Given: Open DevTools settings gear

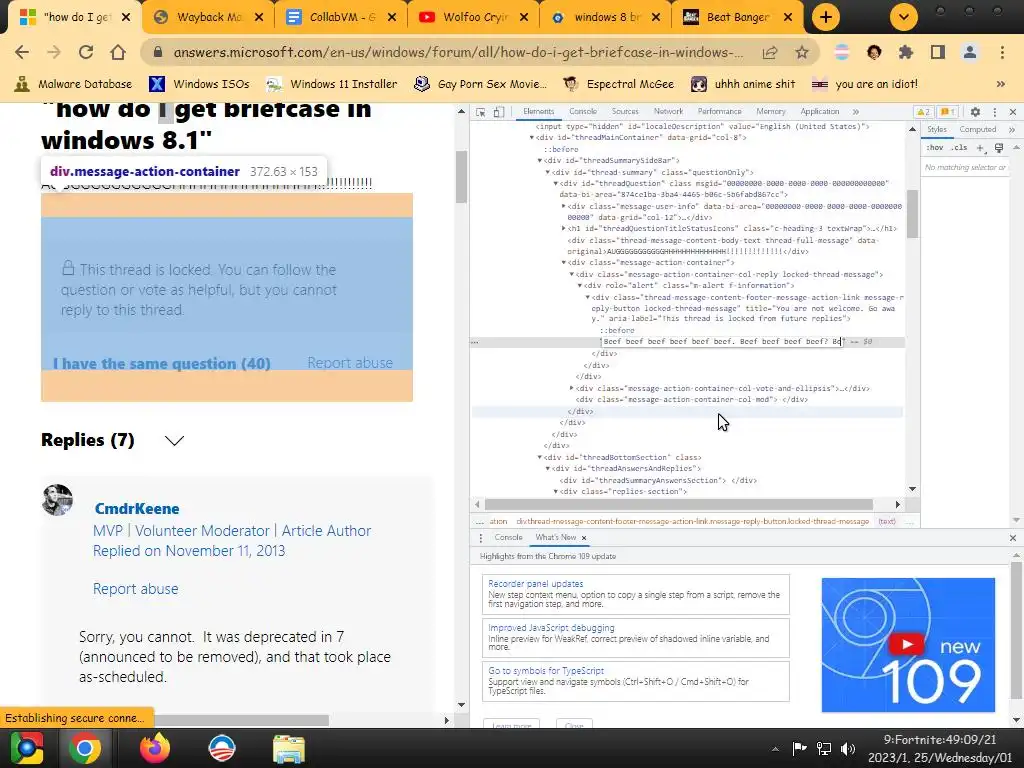Looking at the screenshot, I should pos(975,112).
